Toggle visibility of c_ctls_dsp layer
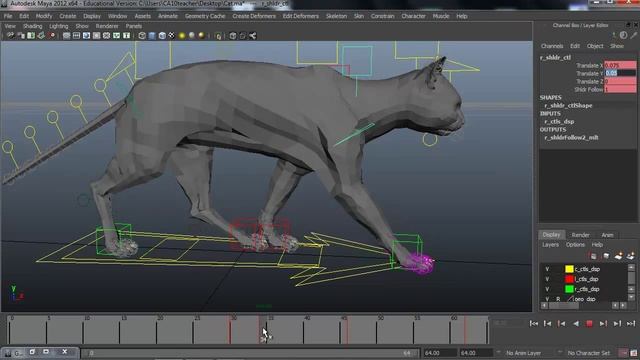640x360 pixels. 547,269
